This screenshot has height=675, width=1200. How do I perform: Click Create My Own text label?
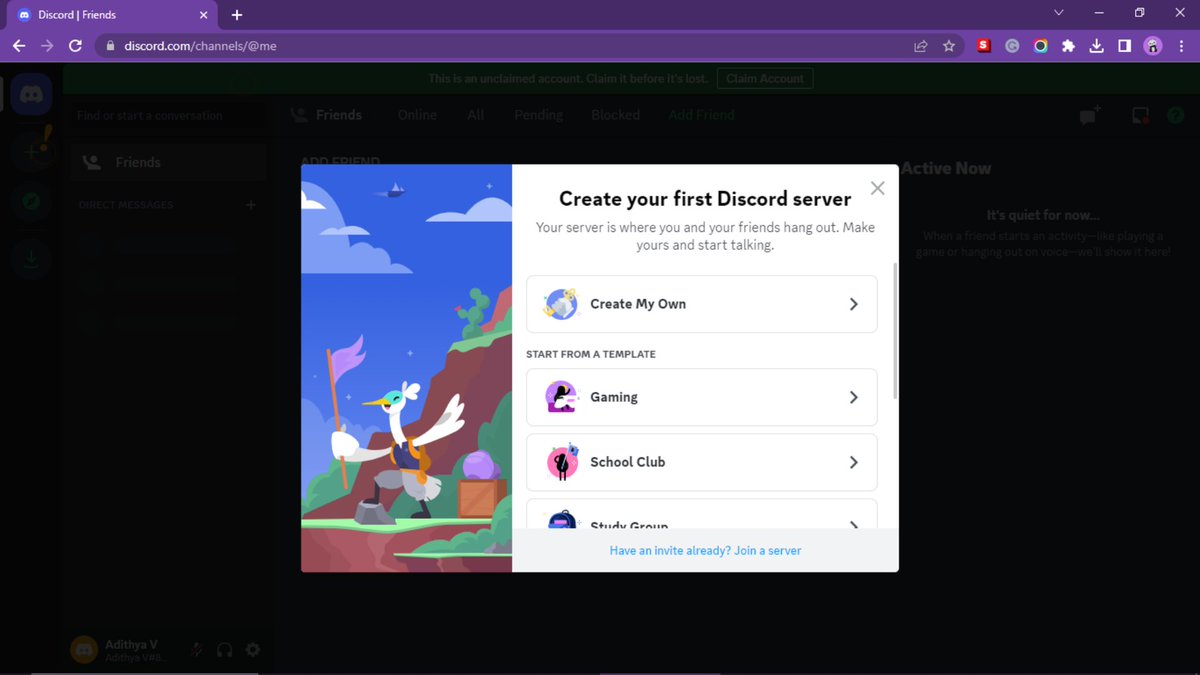click(638, 304)
